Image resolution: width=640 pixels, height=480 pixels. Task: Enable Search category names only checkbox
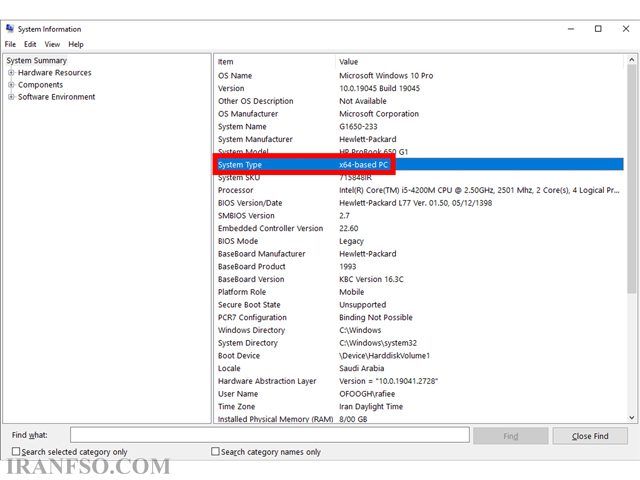click(215, 451)
